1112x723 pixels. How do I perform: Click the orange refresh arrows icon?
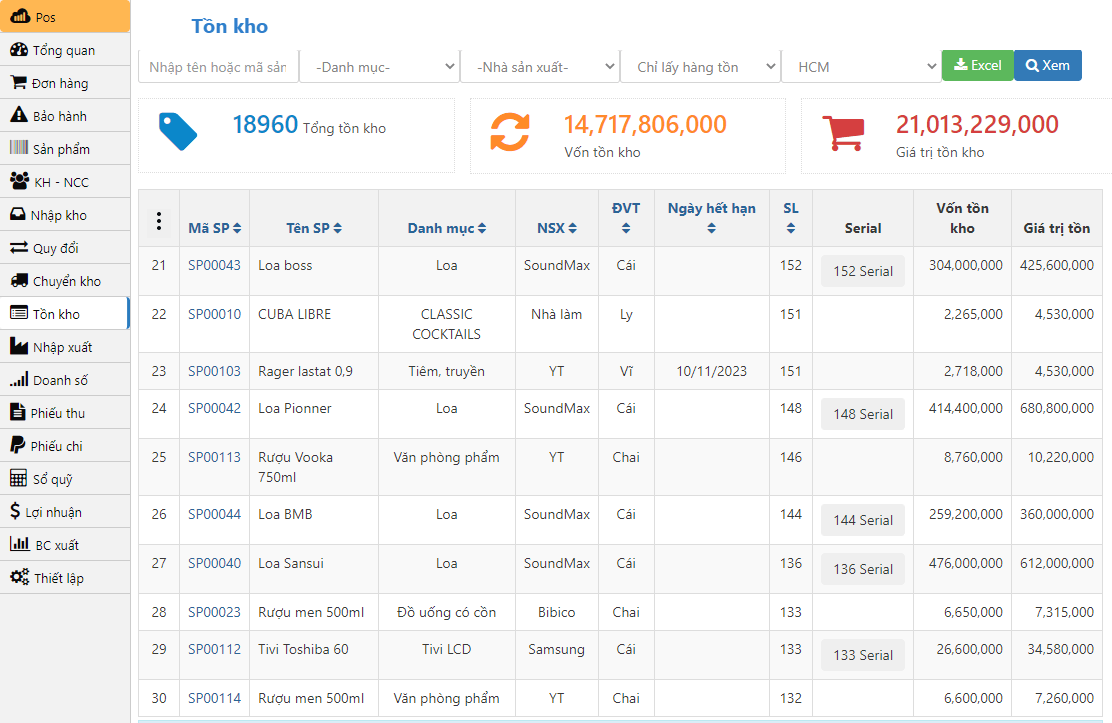(x=509, y=132)
